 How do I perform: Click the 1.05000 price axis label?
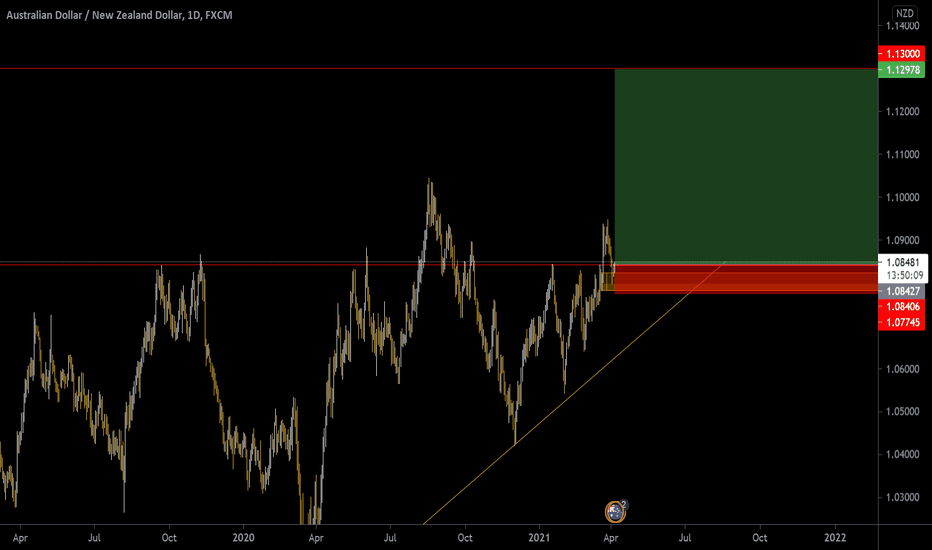click(902, 411)
